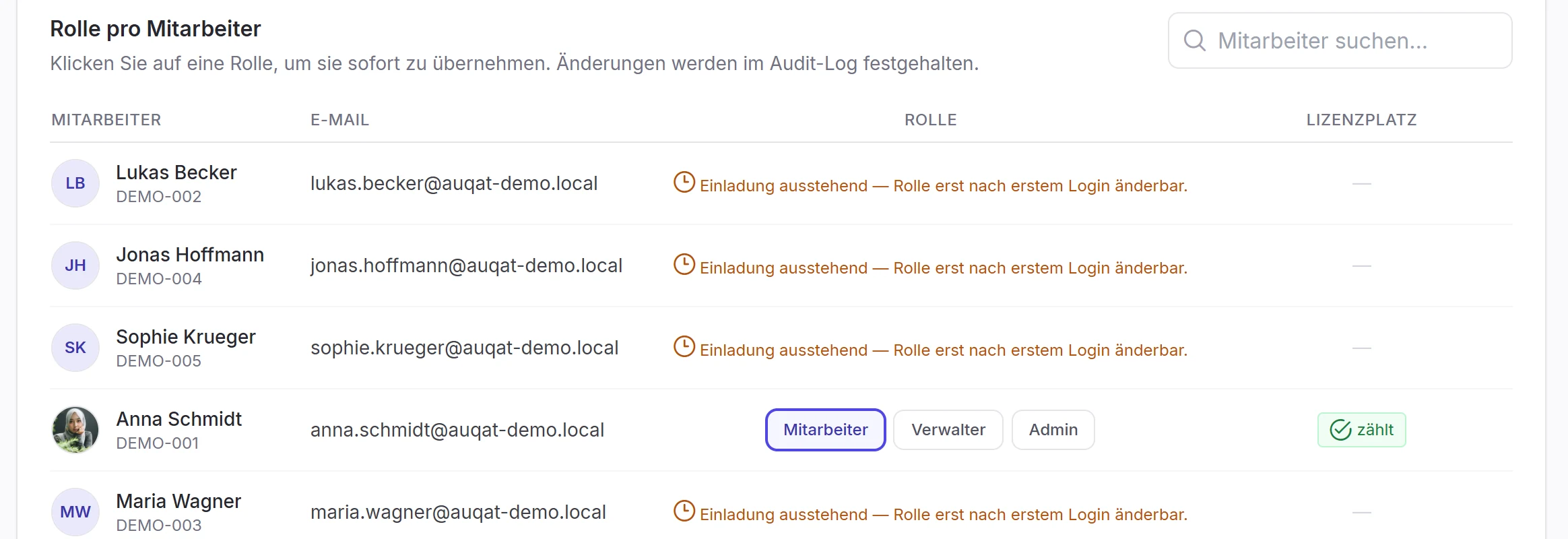Assign the Admin role to Anna Schmidt
The image size is (1568, 539).
click(1053, 430)
